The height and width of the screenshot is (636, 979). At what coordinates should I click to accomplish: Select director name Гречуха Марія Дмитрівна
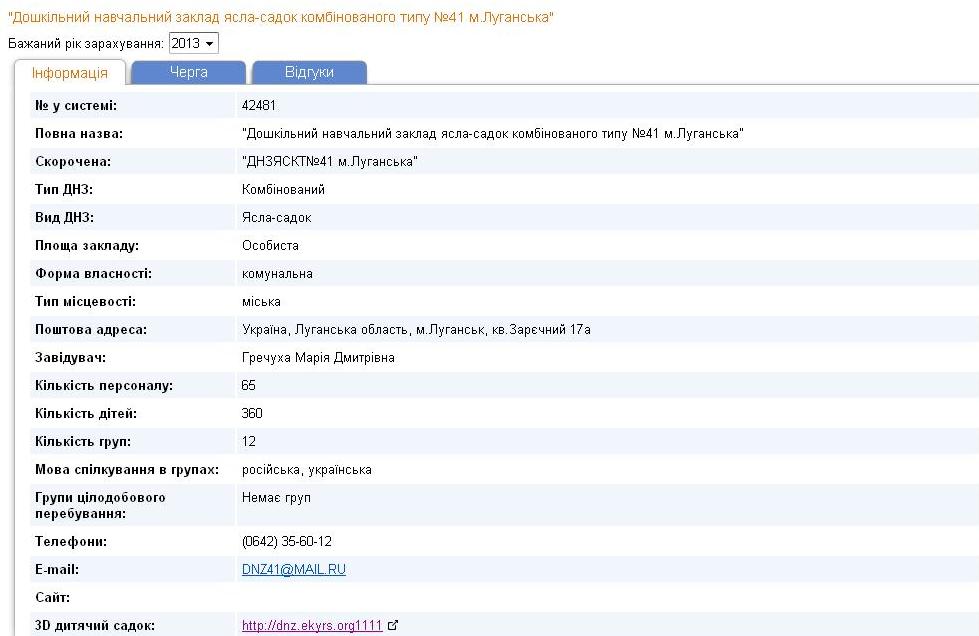point(318,358)
